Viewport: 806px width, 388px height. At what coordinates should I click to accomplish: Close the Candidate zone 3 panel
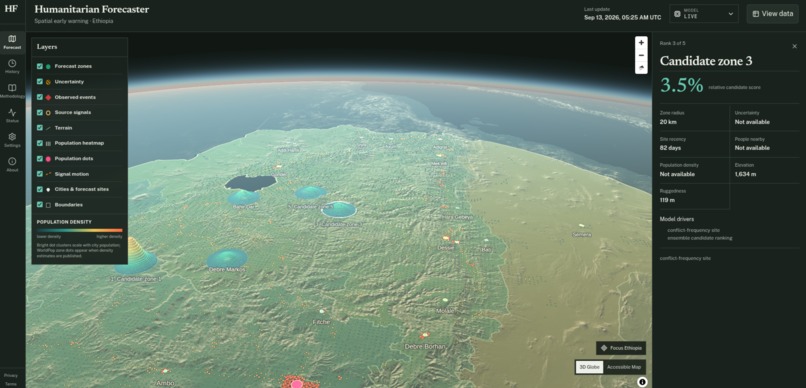[794, 46]
